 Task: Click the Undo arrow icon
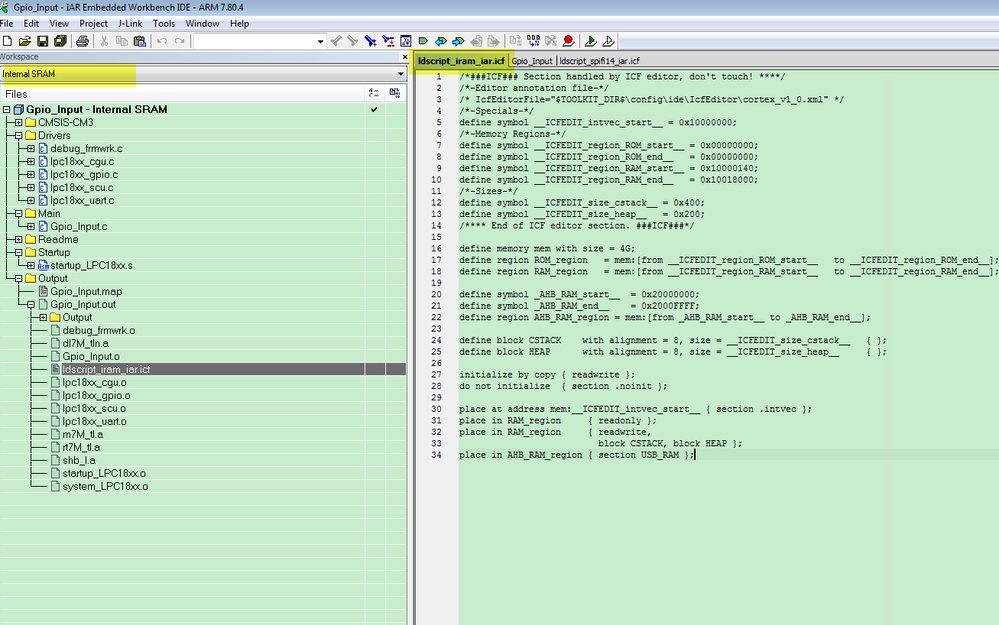pyautogui.click(x=162, y=41)
